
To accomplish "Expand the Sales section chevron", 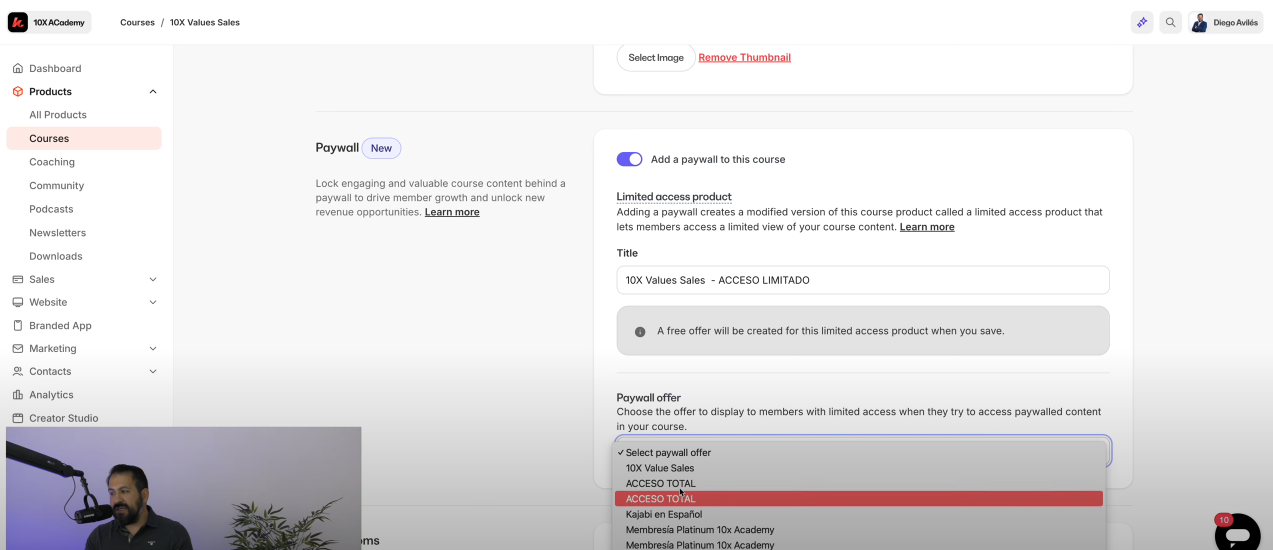I will (153, 279).
